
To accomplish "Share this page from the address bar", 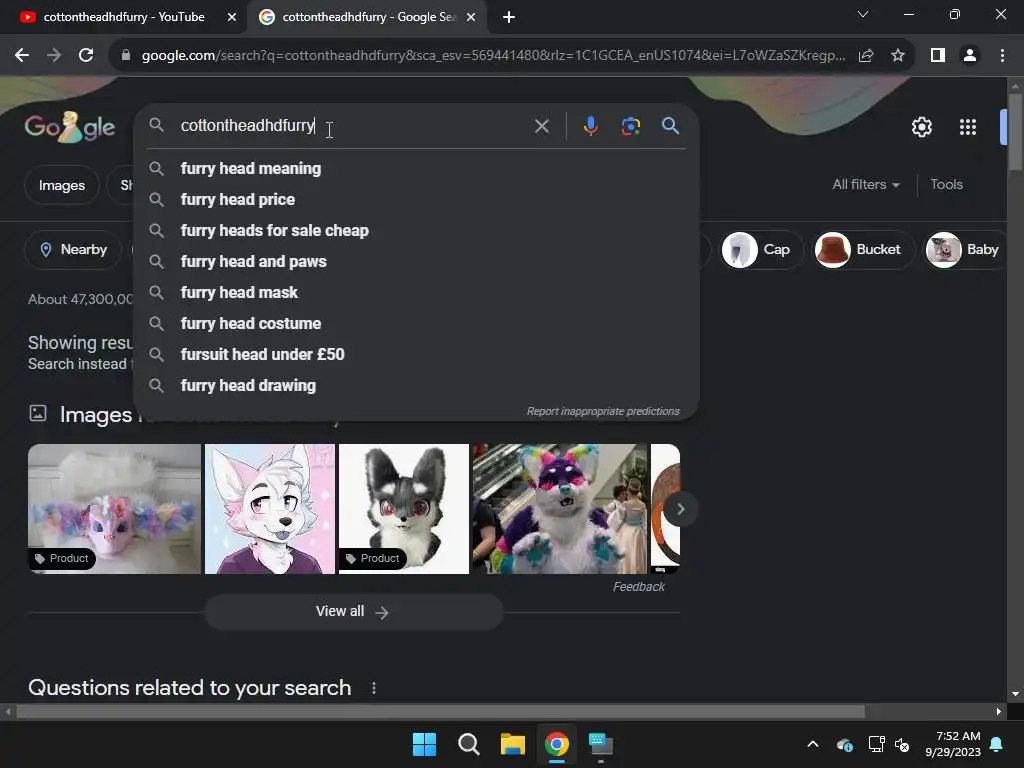I will pyautogui.click(x=866, y=56).
